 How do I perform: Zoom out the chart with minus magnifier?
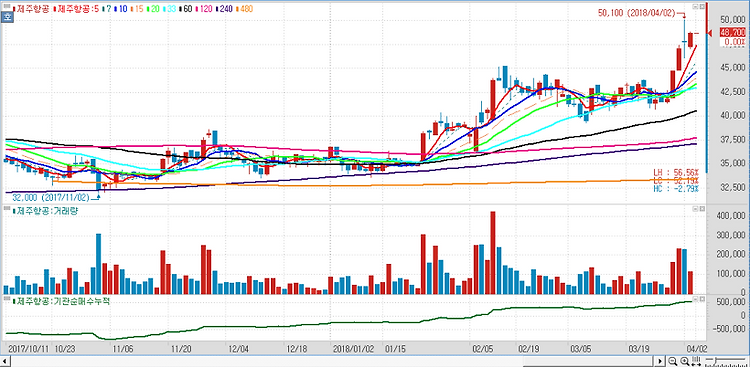[673, 361]
